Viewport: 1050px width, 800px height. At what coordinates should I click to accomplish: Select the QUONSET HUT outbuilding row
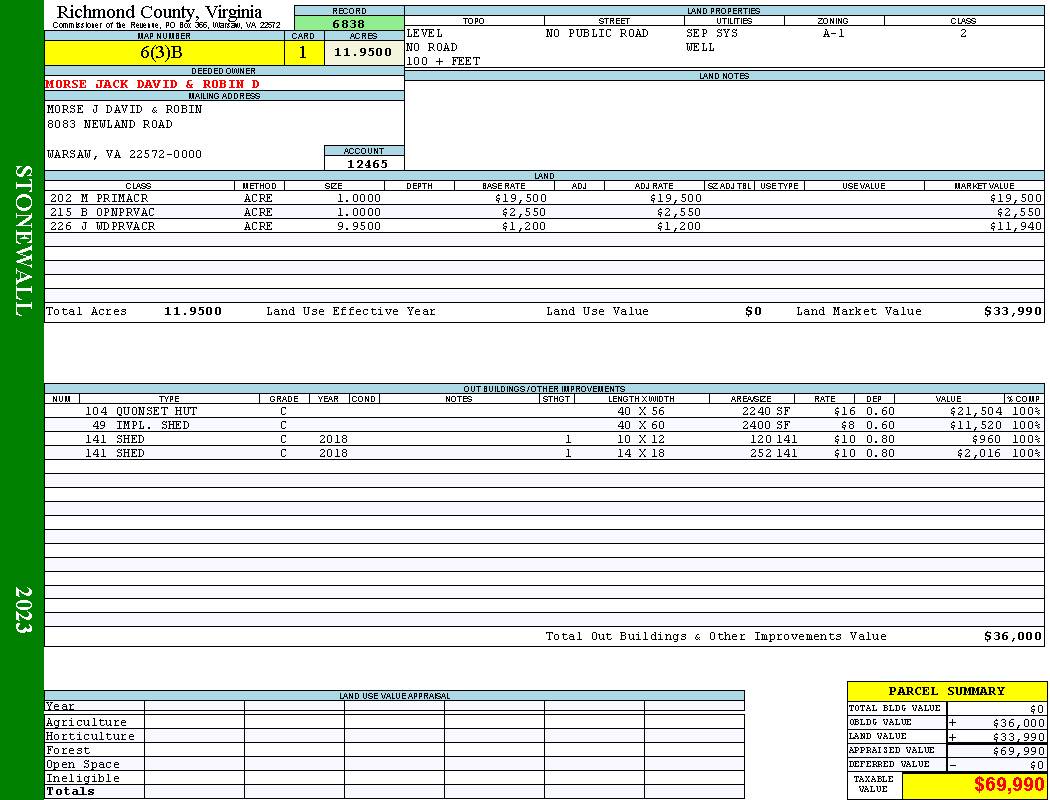click(x=544, y=411)
